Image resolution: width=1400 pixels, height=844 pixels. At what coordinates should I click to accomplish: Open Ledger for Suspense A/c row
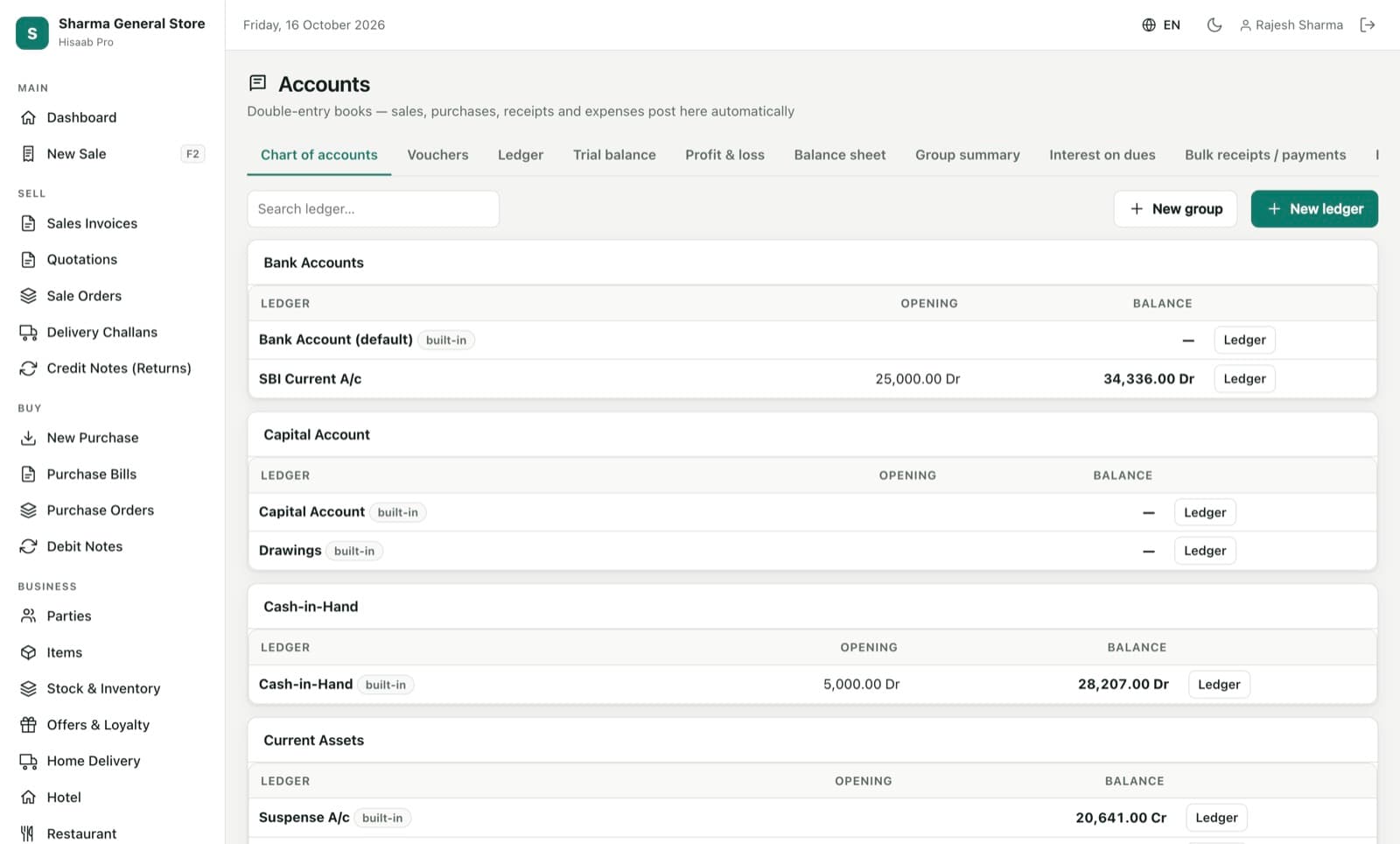[x=1216, y=818]
